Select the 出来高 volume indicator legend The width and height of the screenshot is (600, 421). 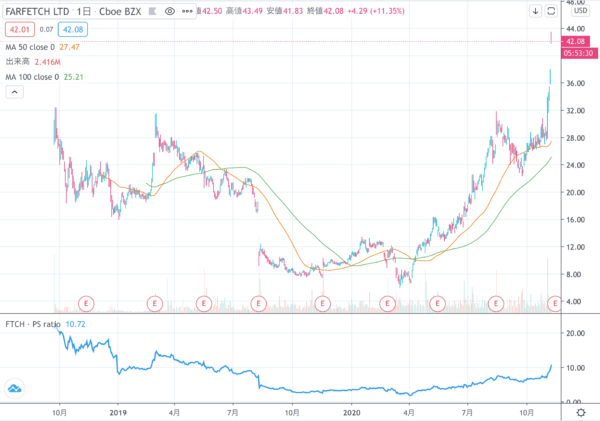pyautogui.click(x=18, y=62)
